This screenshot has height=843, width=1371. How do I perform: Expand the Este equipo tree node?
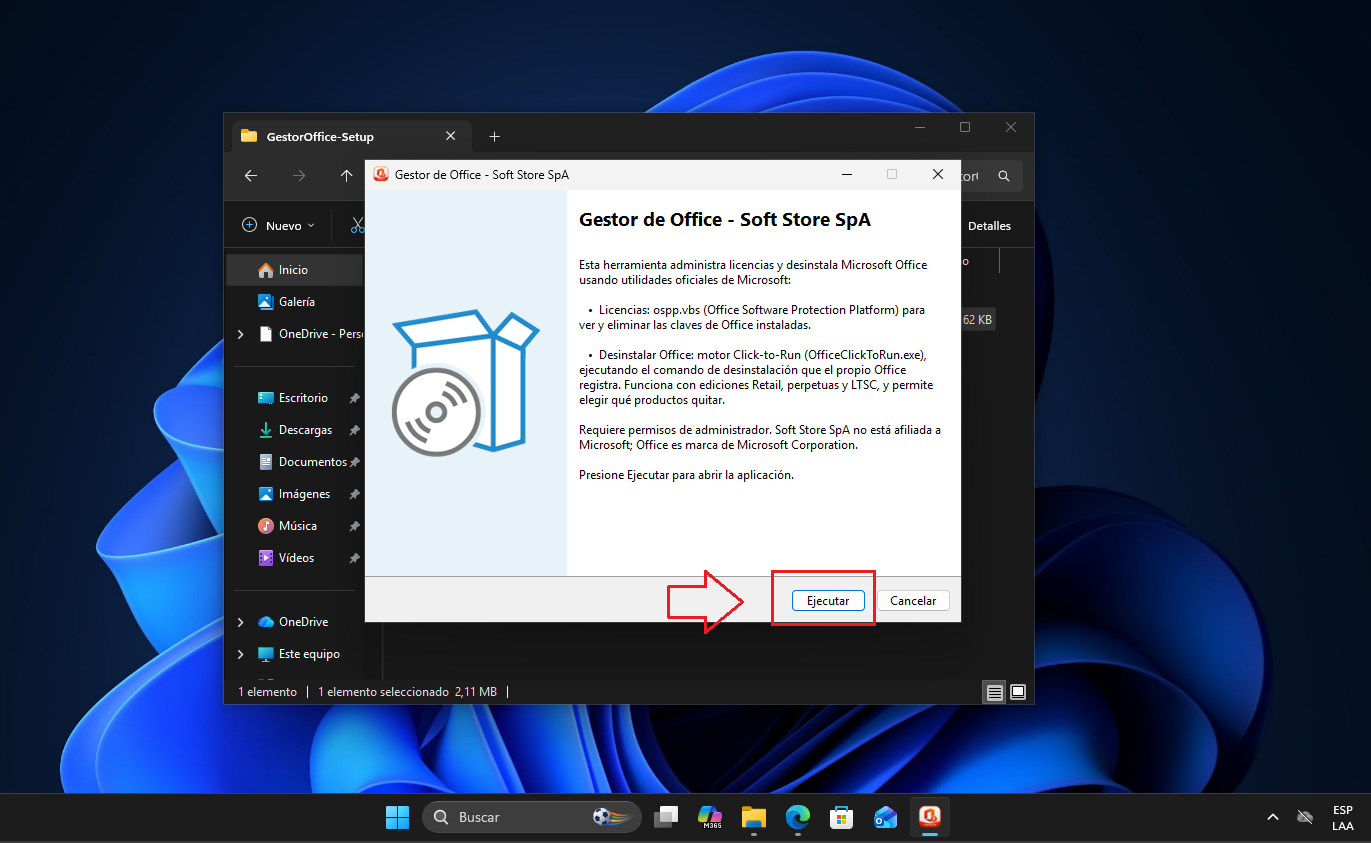pos(240,654)
